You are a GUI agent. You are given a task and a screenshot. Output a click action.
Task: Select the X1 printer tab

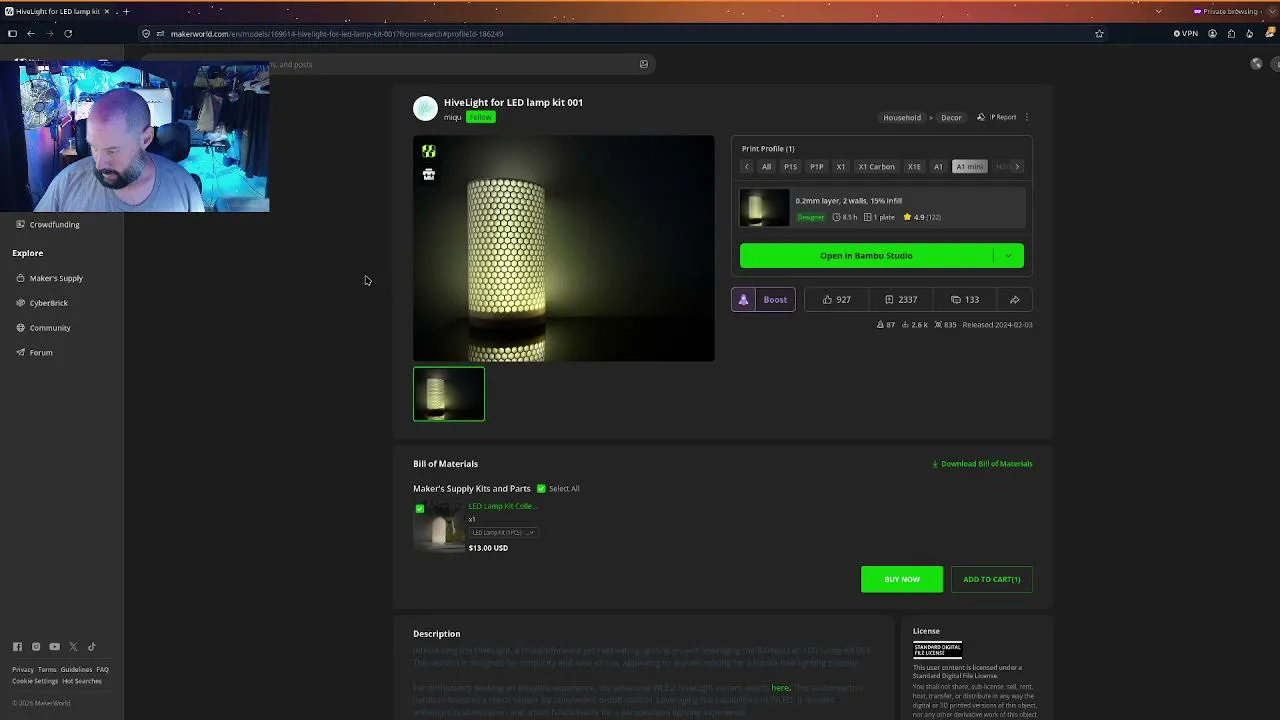840,167
